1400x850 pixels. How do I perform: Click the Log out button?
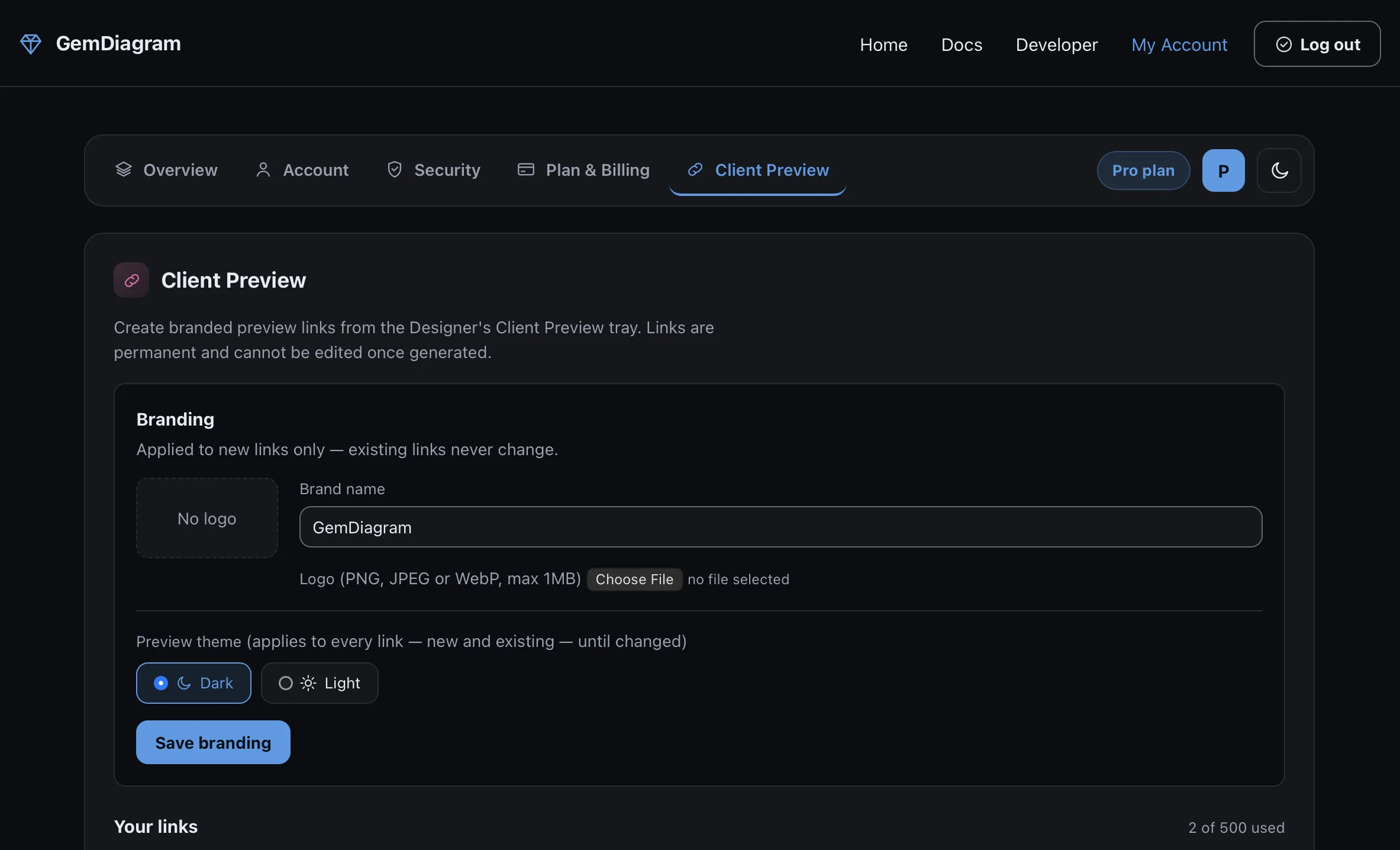tap(1317, 44)
